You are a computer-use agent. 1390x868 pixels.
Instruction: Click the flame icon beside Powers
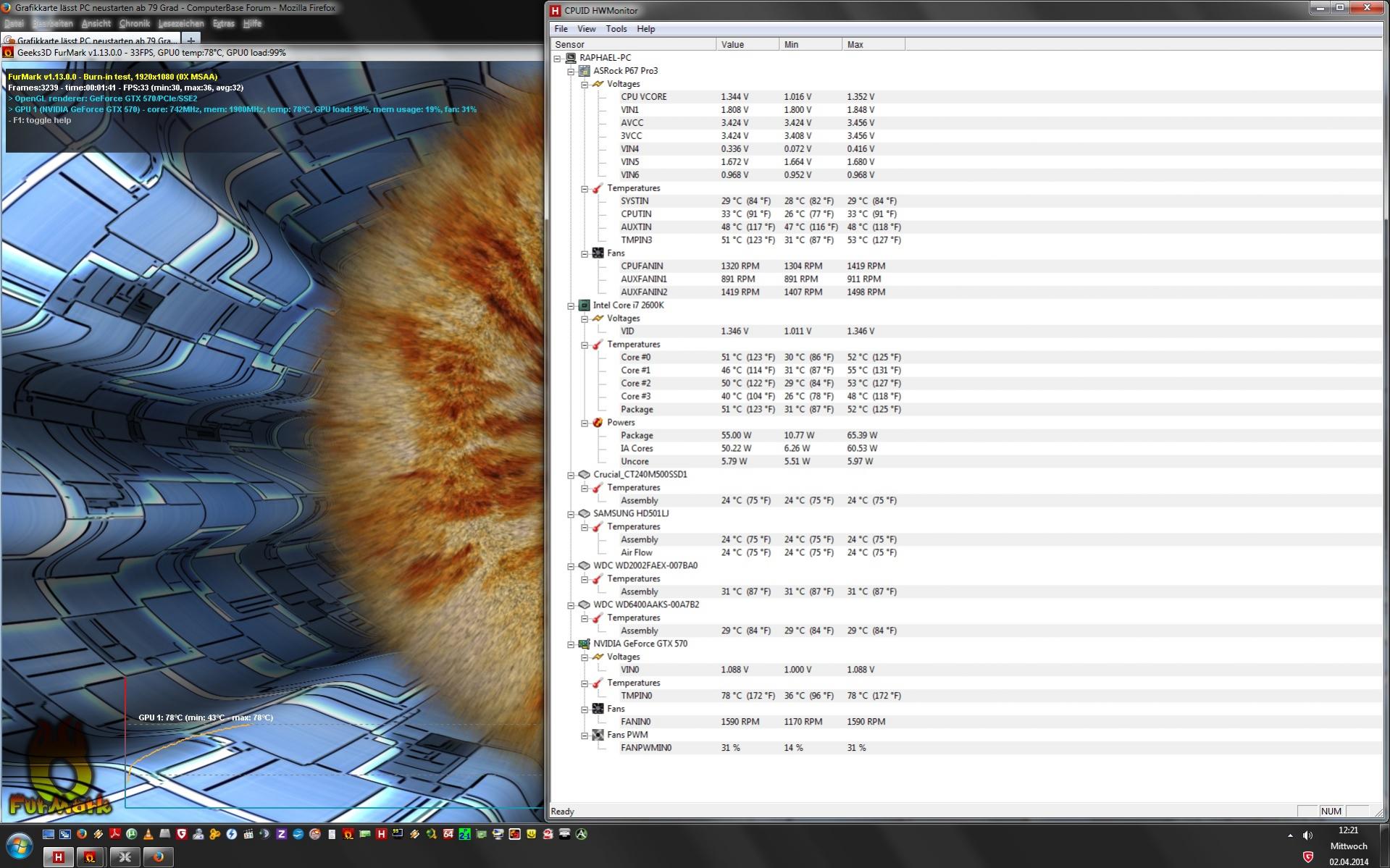598,423
